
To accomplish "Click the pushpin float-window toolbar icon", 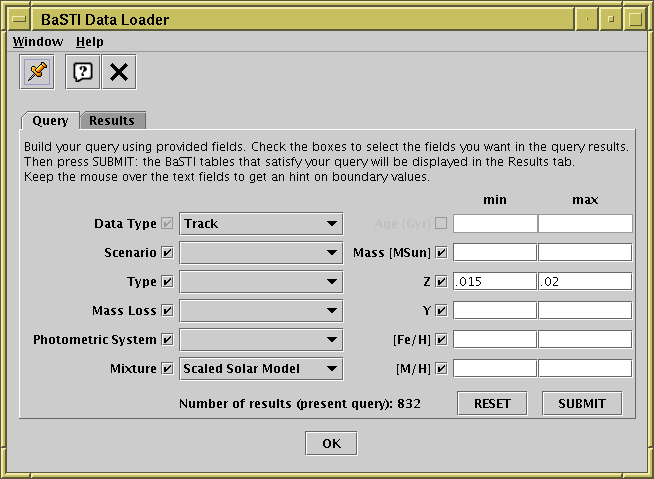I will (37, 72).
